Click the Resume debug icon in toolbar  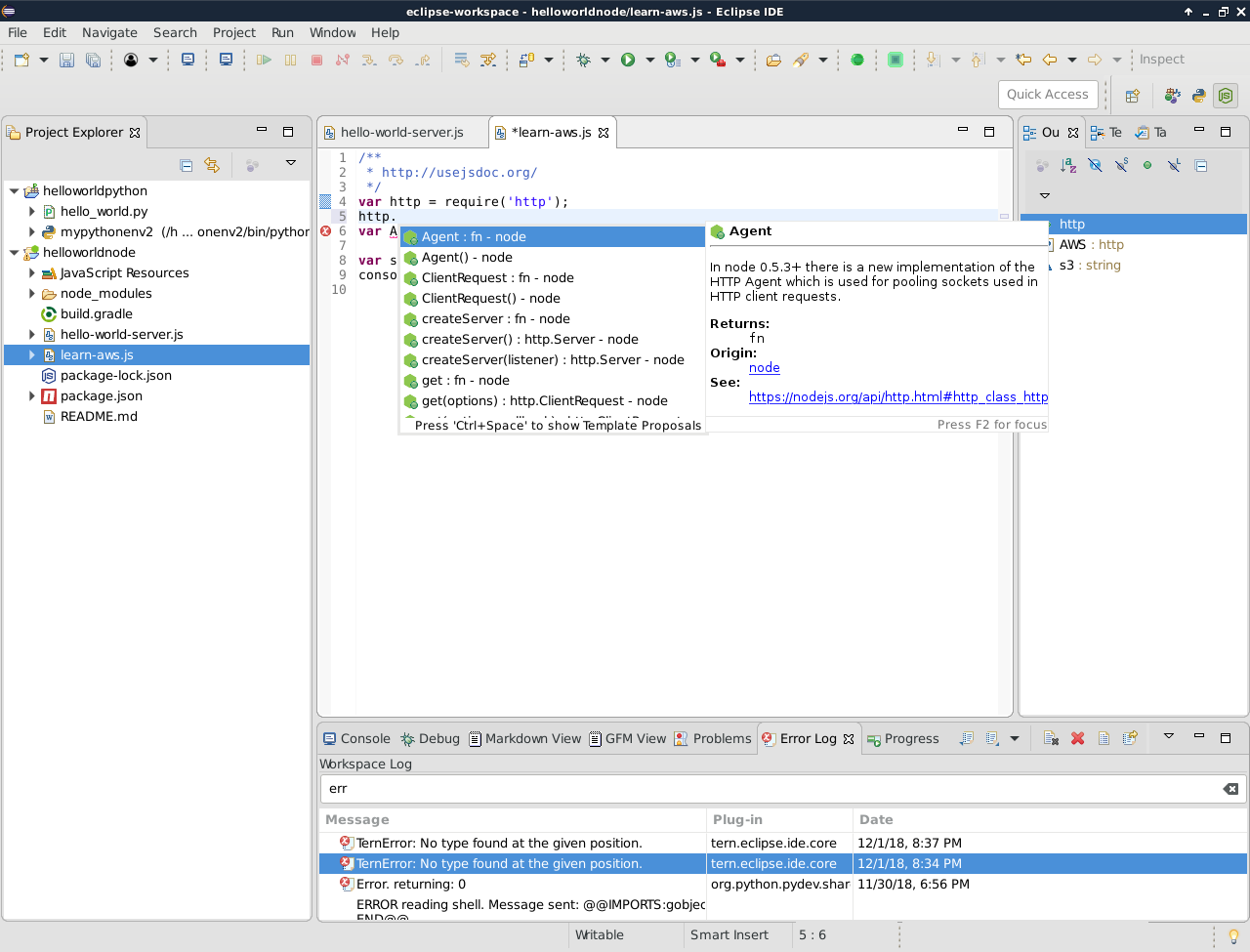coord(264,60)
